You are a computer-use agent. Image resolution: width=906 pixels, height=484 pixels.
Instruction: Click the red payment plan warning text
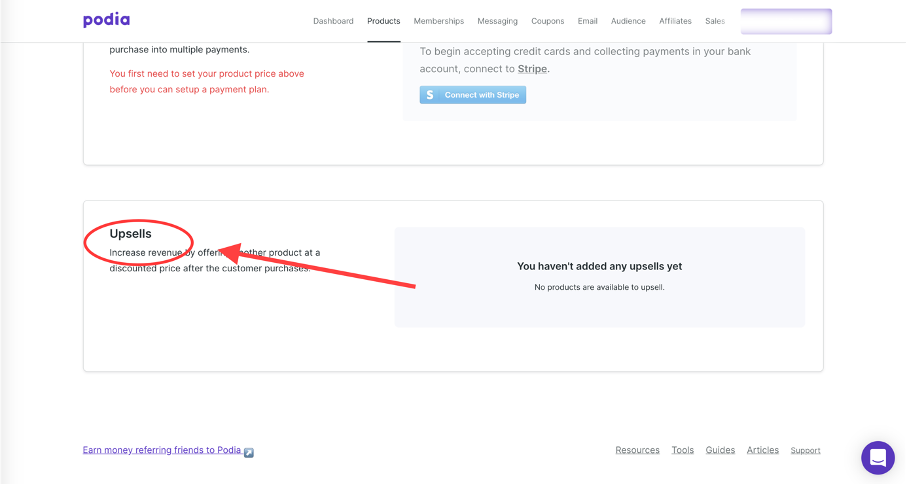(x=207, y=81)
